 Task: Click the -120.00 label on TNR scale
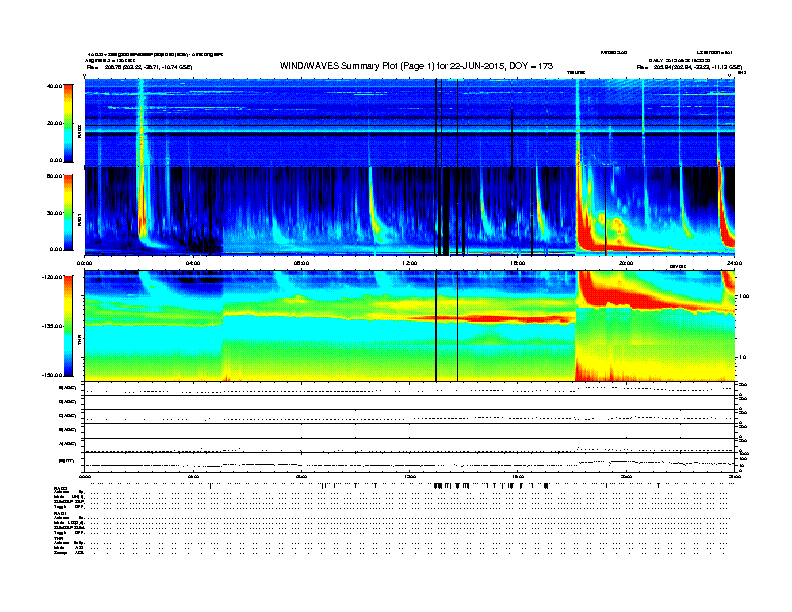coord(53,277)
